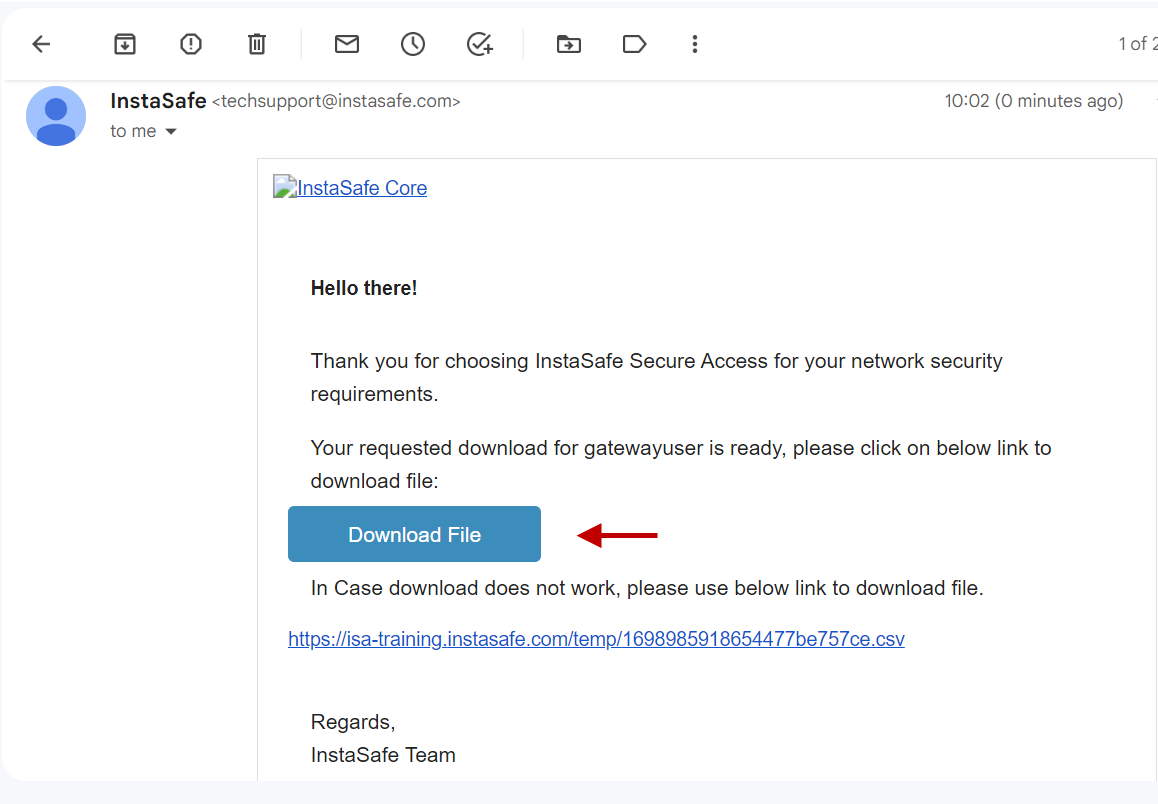Add this email to Tasks
Screen dimensions: 1158x804
click(x=480, y=44)
